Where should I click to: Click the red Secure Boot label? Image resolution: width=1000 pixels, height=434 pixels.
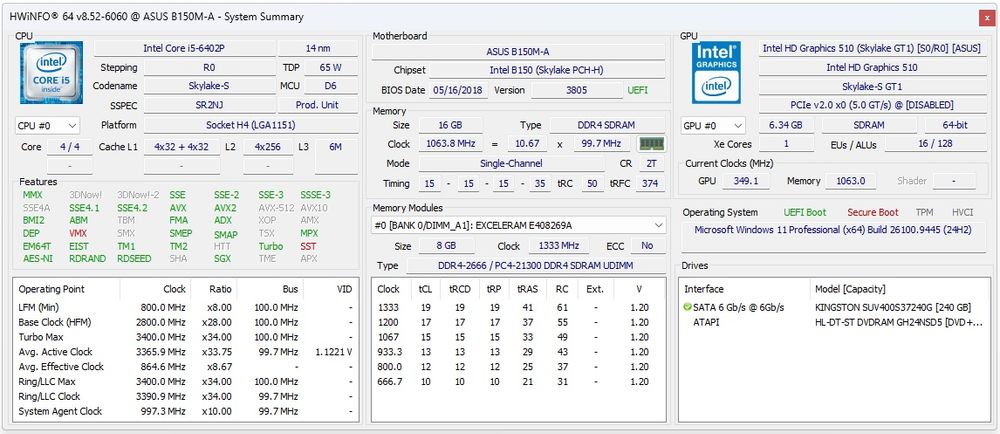(x=872, y=213)
